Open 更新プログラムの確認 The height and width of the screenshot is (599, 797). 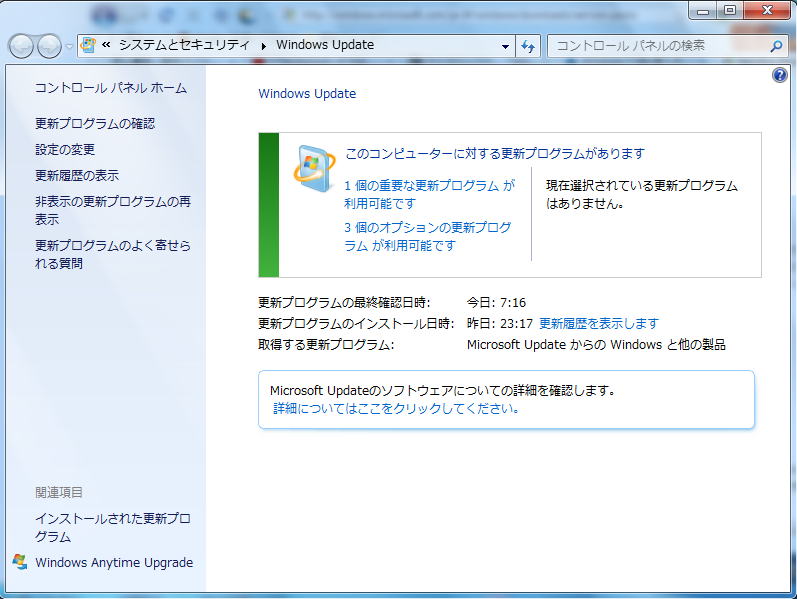click(95, 124)
